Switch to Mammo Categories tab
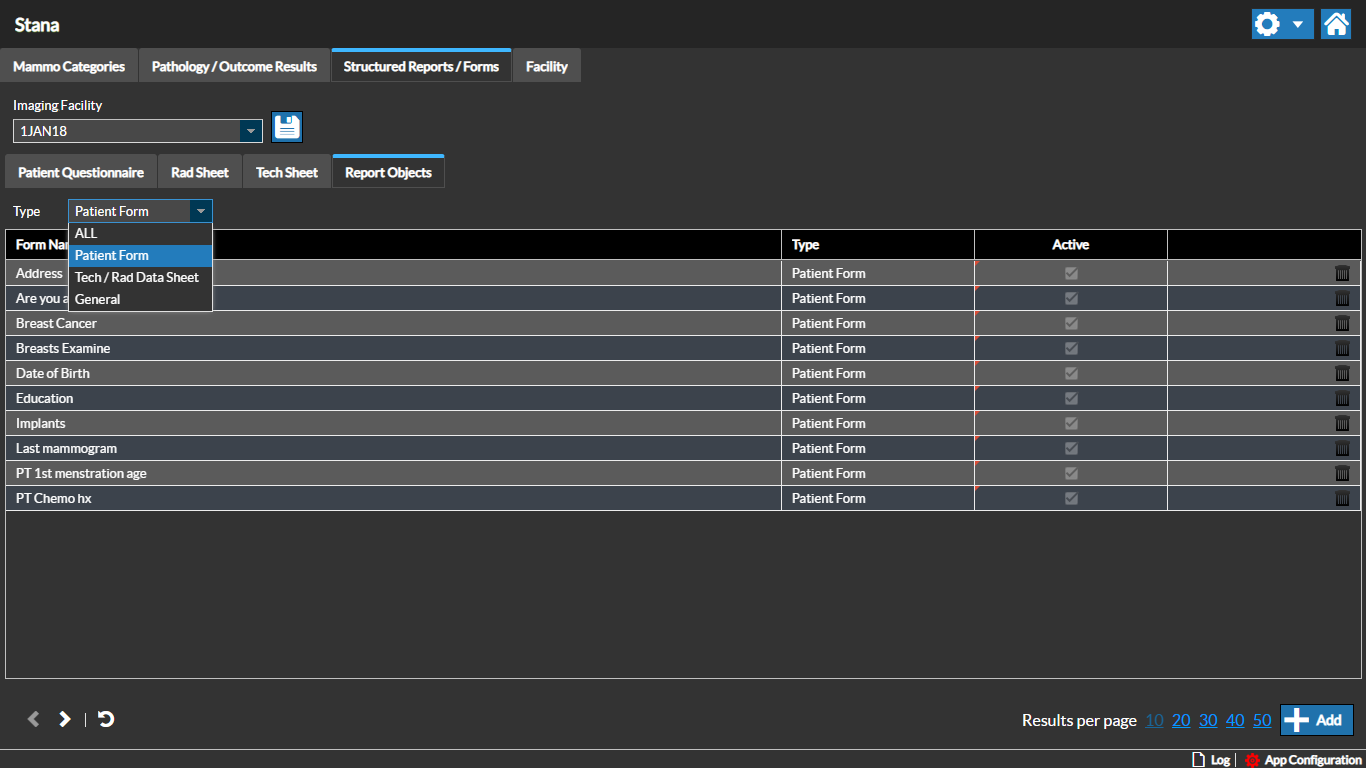 pos(69,66)
